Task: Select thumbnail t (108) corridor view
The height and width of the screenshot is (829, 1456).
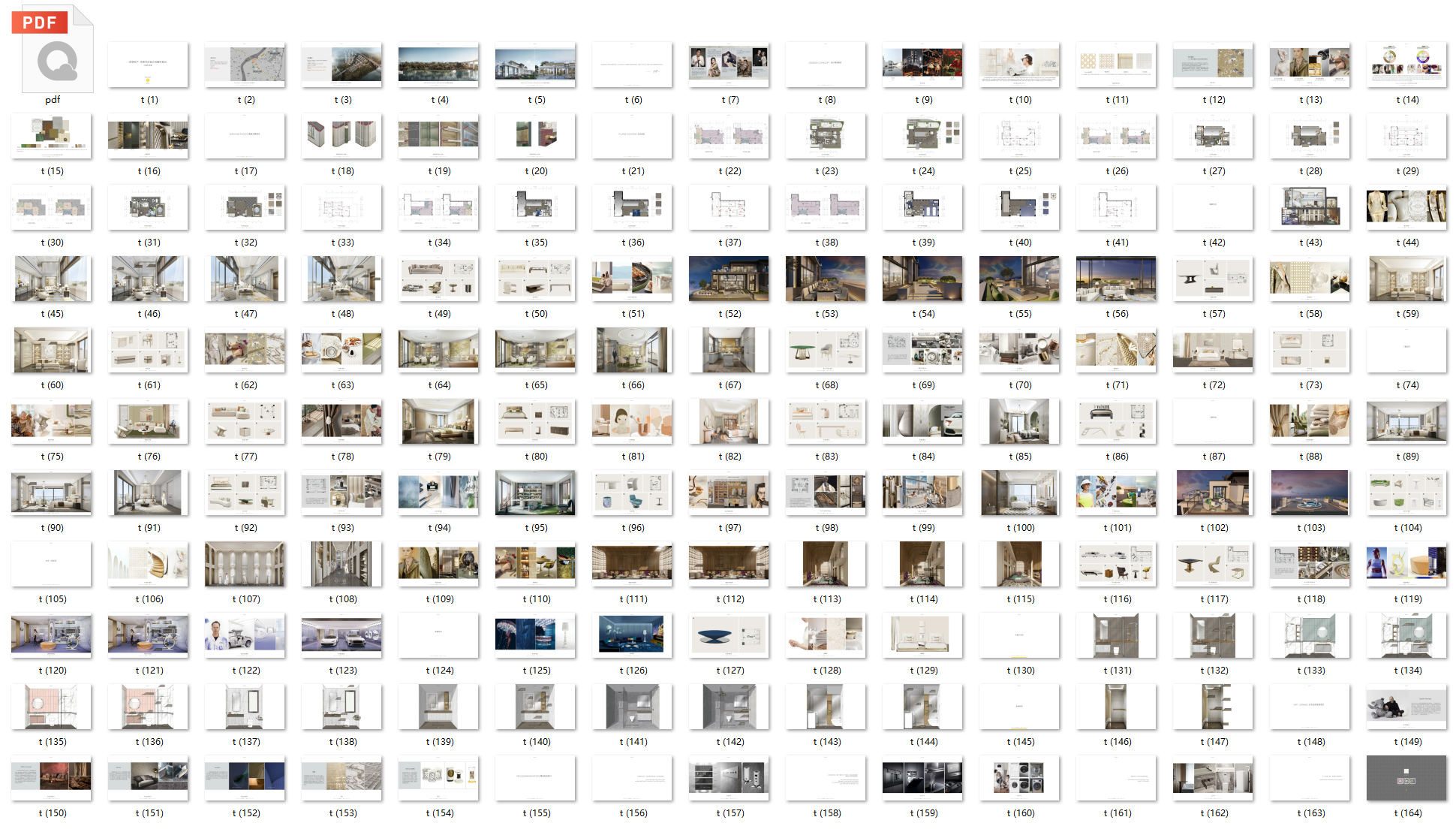Action: 341,564
